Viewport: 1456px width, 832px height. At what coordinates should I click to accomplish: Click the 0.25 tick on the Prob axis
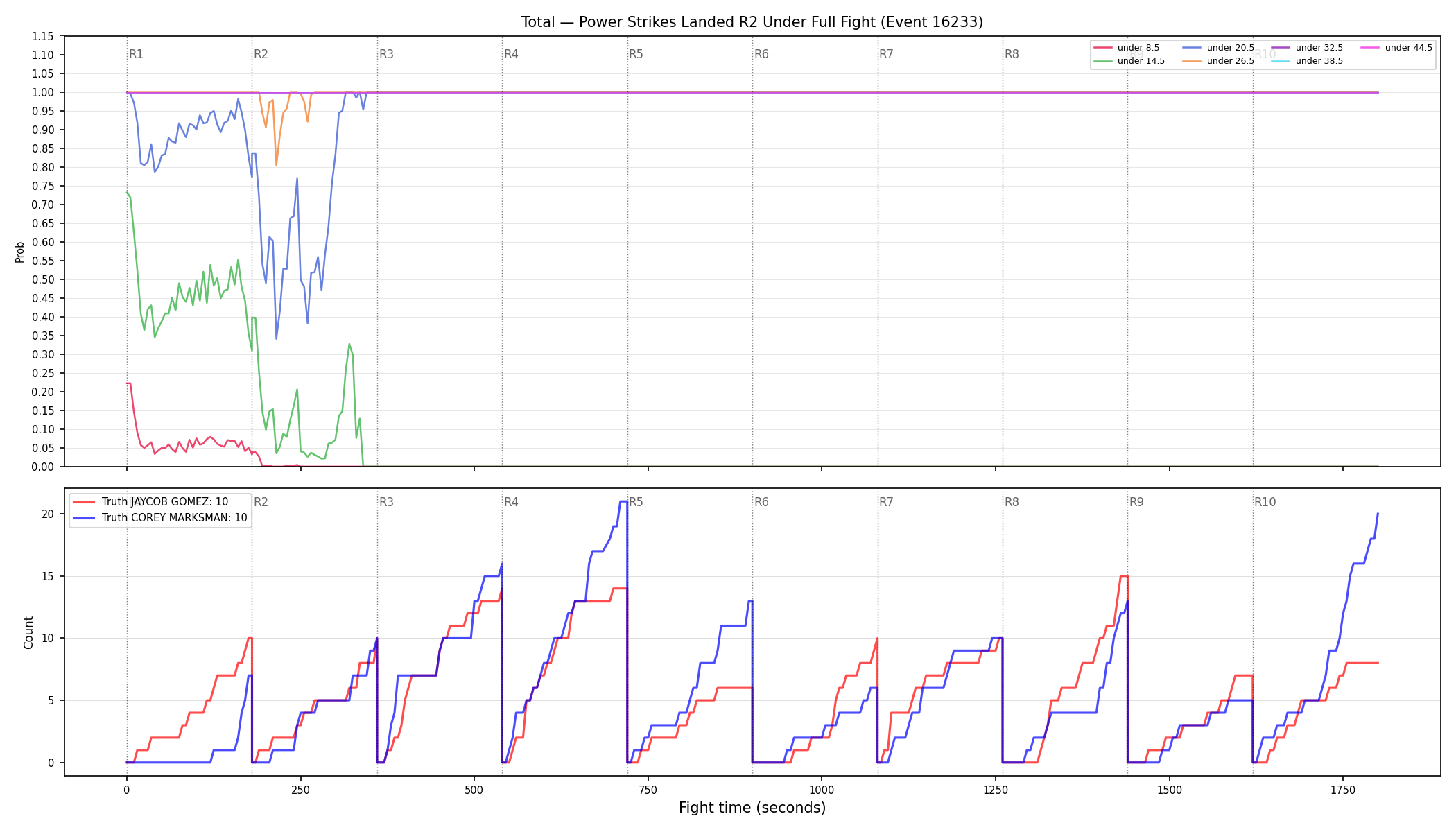tap(43, 373)
